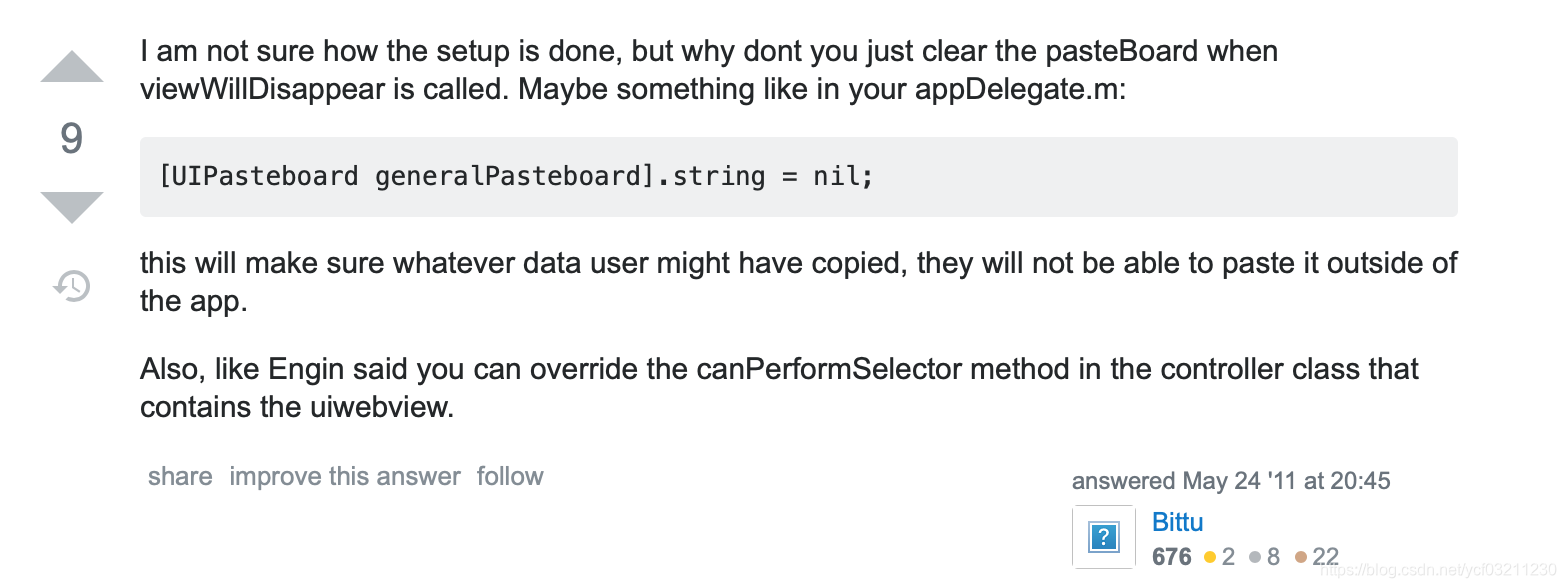This screenshot has width=1566, height=588.
Task: Click the gold badge count 2
Action: pos(1228,557)
